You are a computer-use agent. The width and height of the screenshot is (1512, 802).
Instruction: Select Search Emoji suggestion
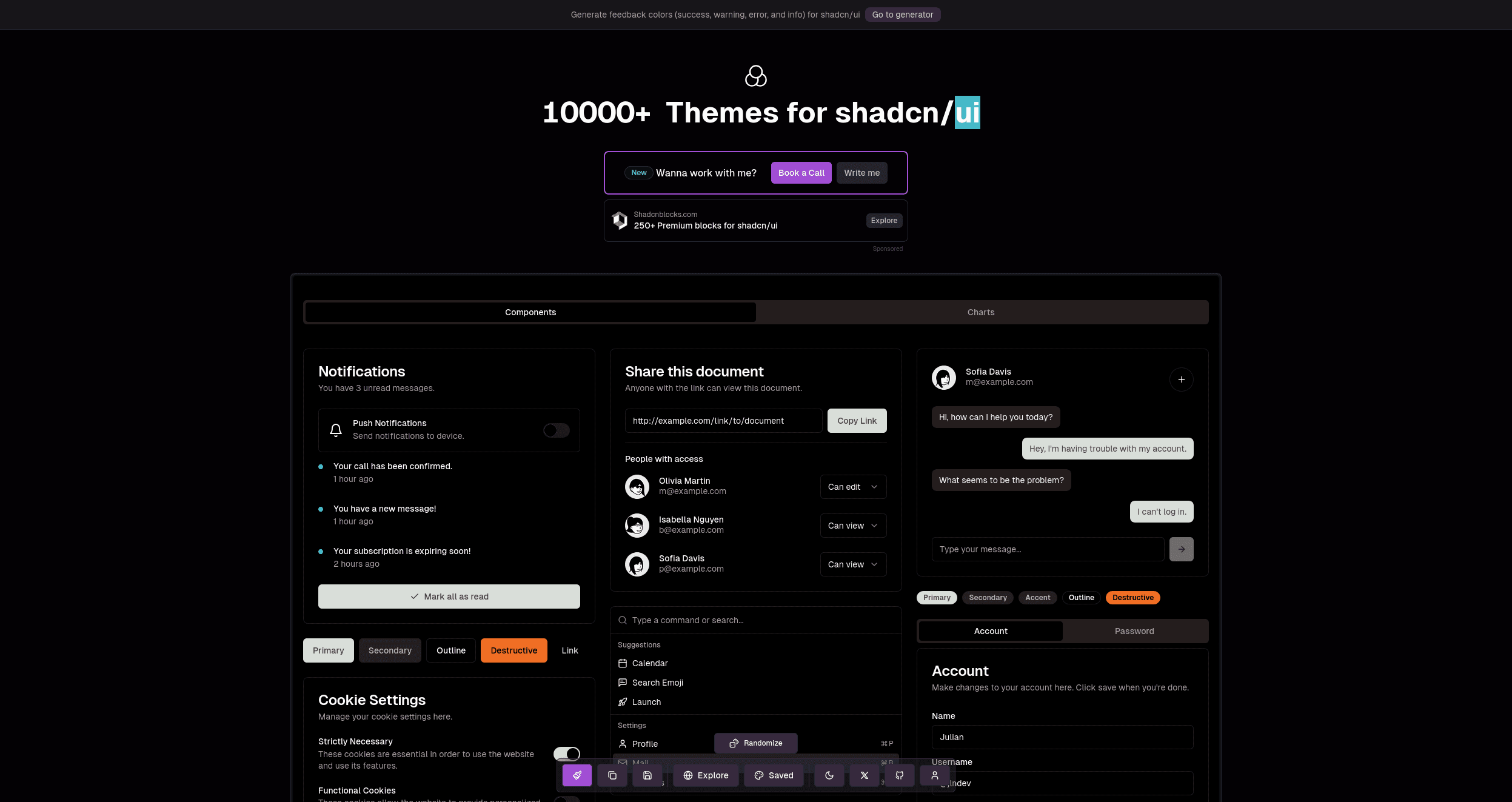[755, 683]
